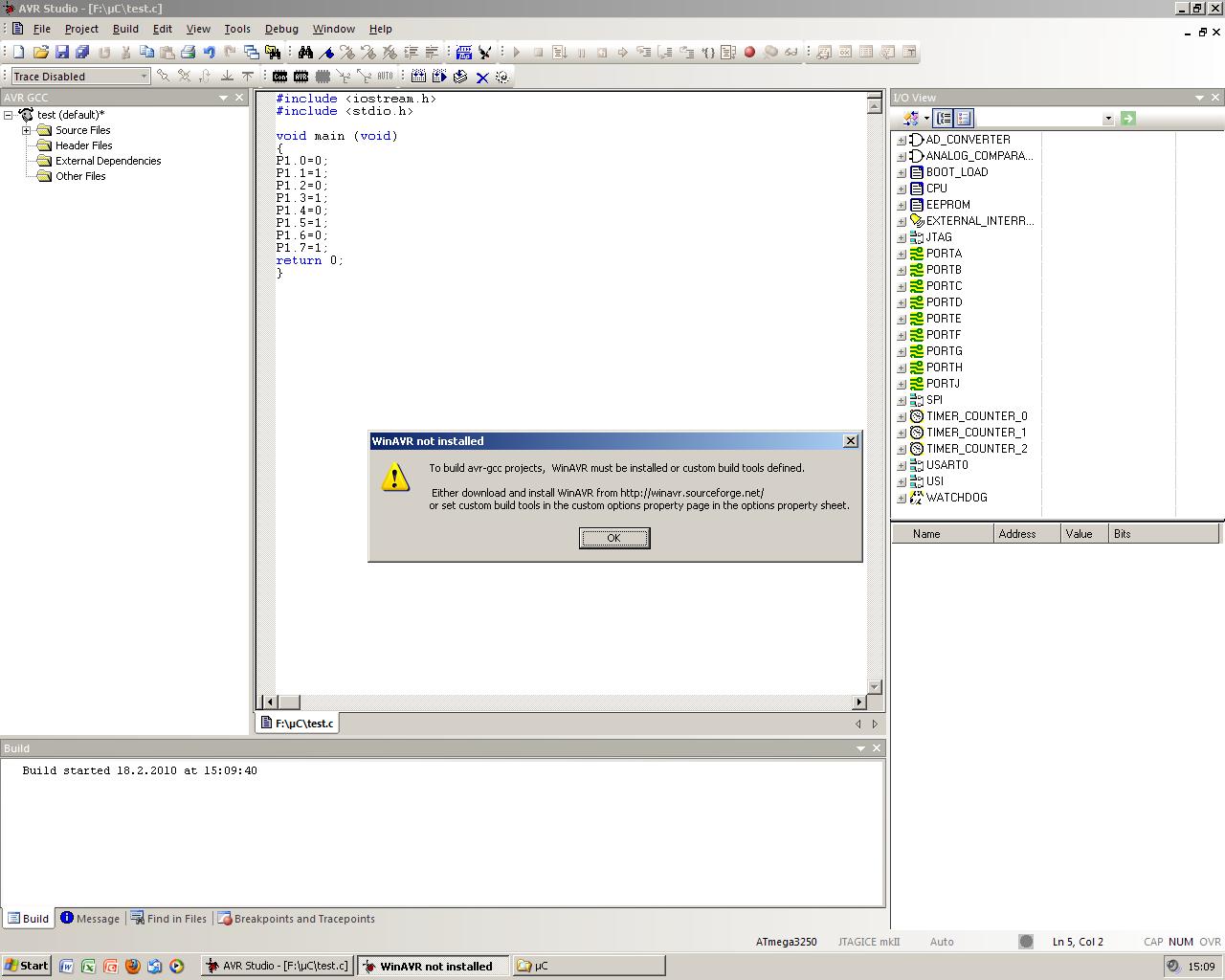Switch to Breakpoints and Tracepoints tab
The width and height of the screenshot is (1225, 980).
[x=297, y=919]
